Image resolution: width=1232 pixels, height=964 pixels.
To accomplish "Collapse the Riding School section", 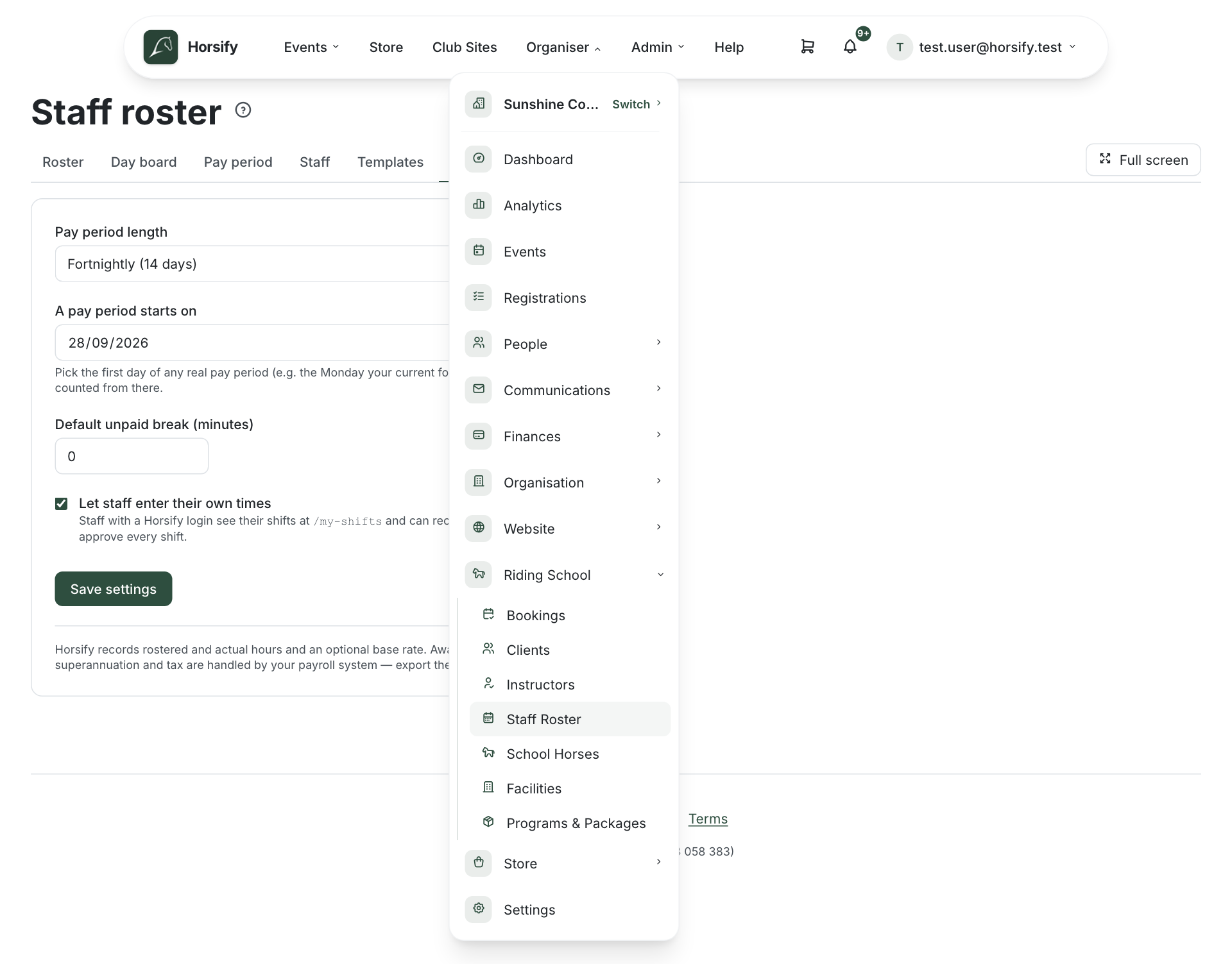I will [564, 575].
